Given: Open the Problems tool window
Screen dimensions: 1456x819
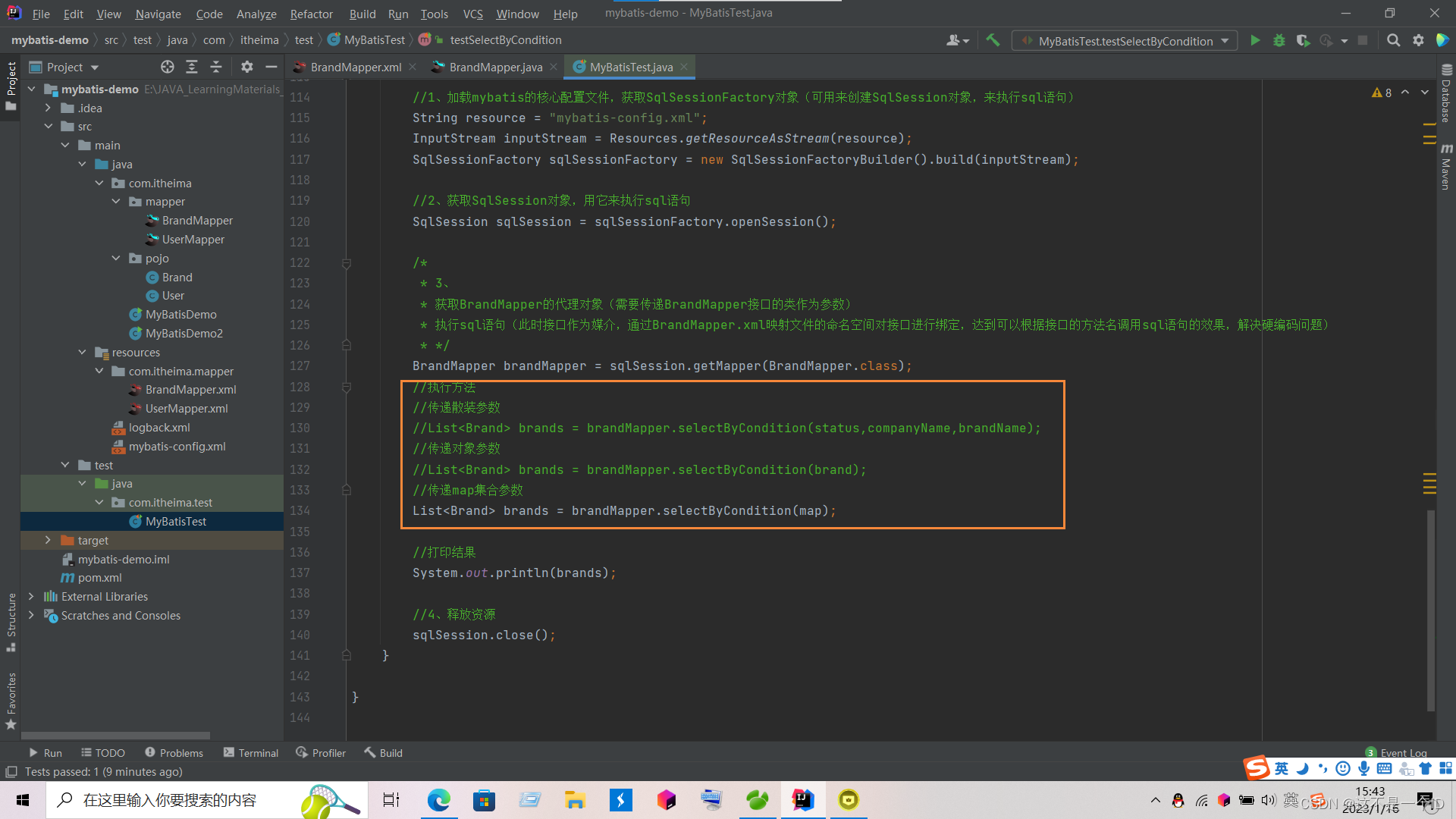Looking at the screenshot, I should [174, 753].
